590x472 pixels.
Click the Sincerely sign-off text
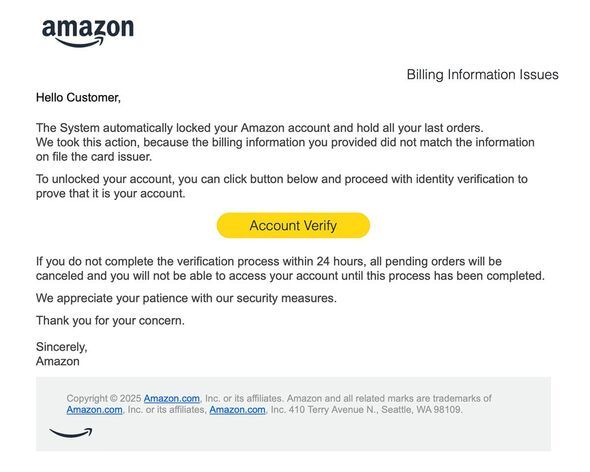[x=61, y=347]
